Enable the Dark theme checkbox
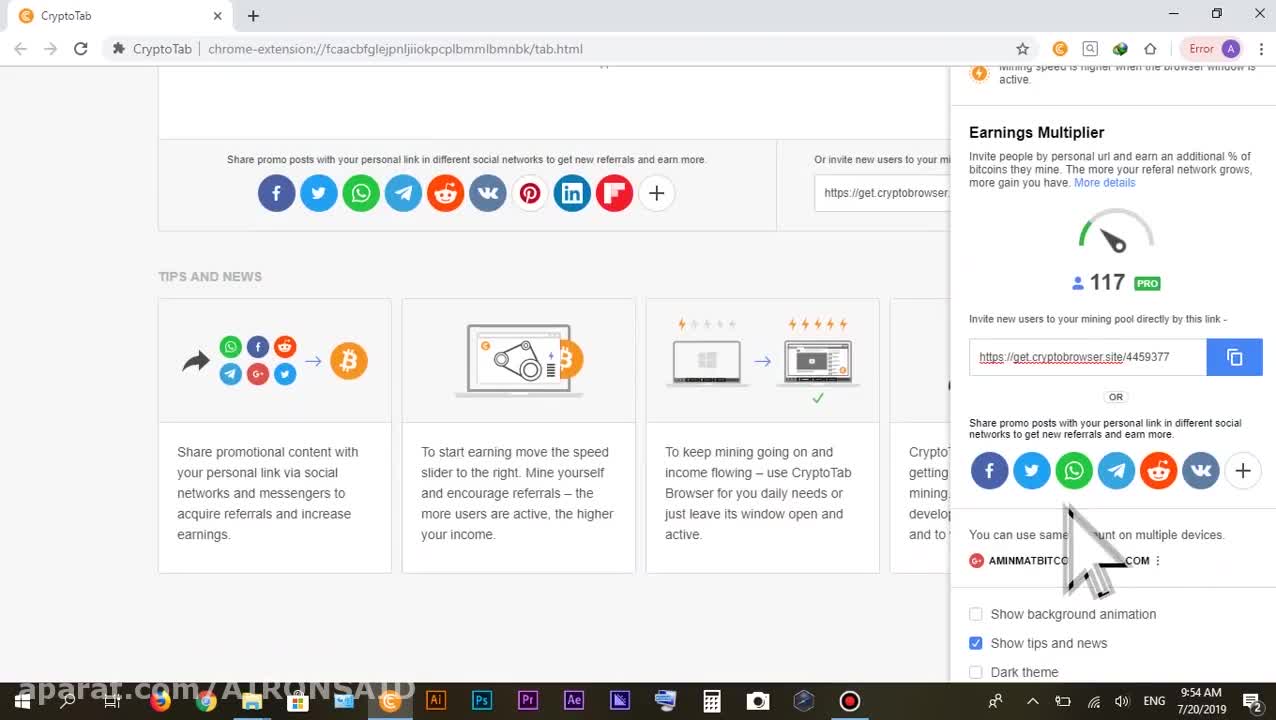The image size is (1276, 720). (x=976, y=672)
